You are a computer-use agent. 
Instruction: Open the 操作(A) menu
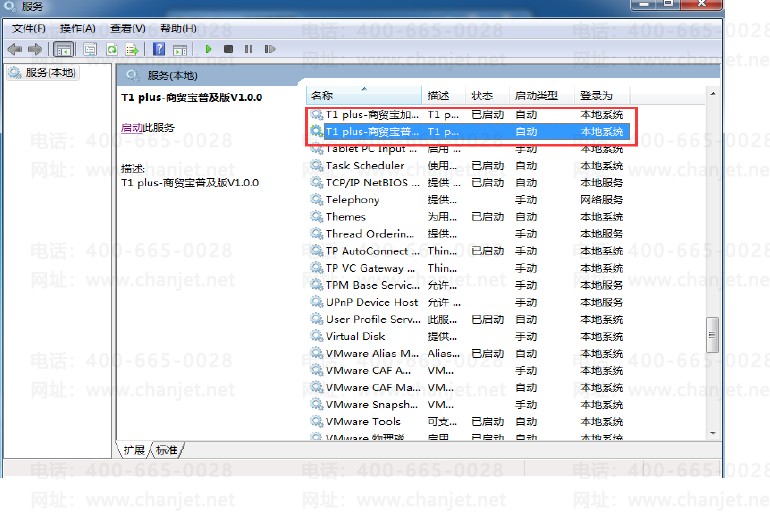(x=78, y=28)
